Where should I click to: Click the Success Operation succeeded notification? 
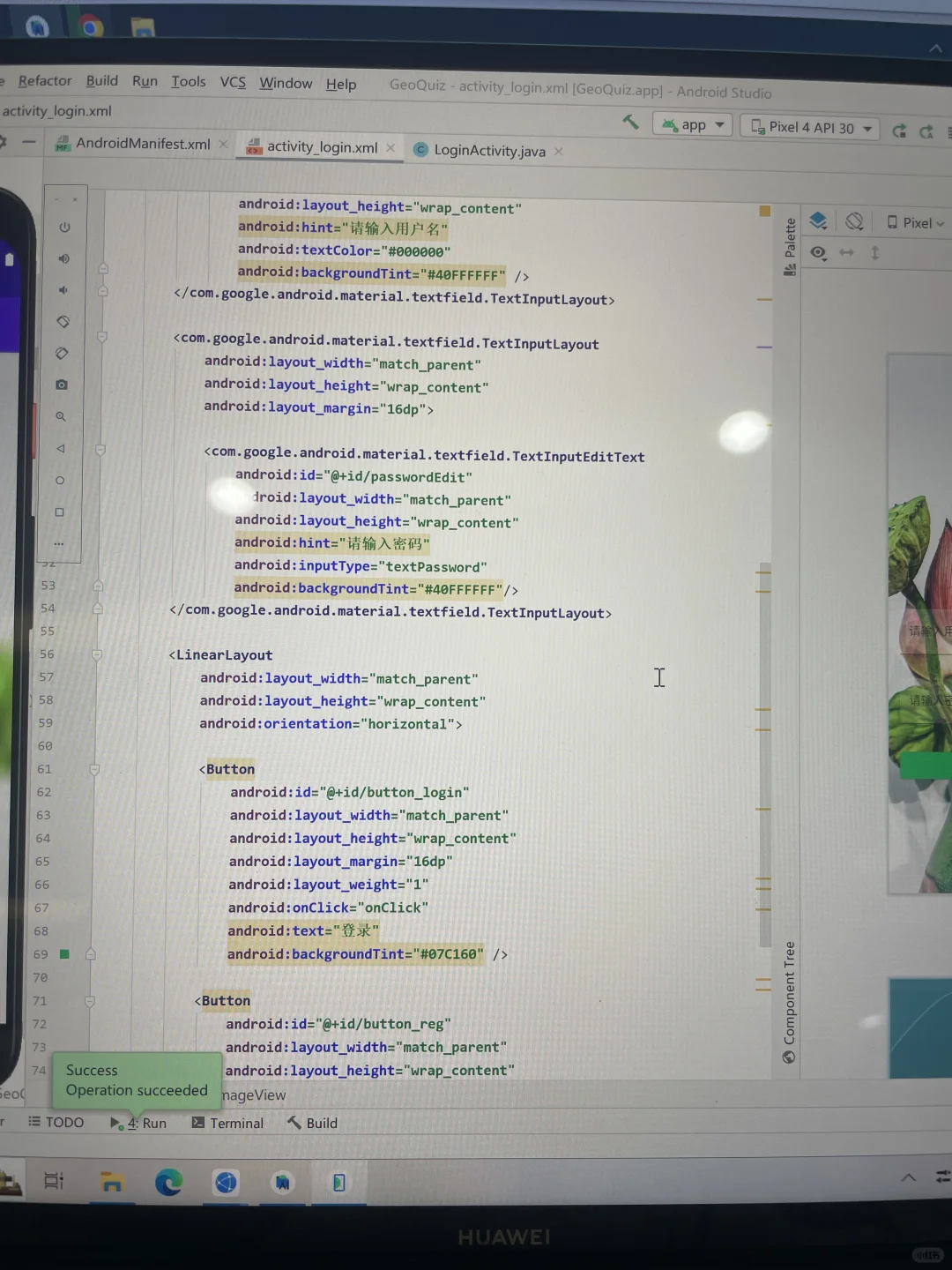tap(137, 1080)
